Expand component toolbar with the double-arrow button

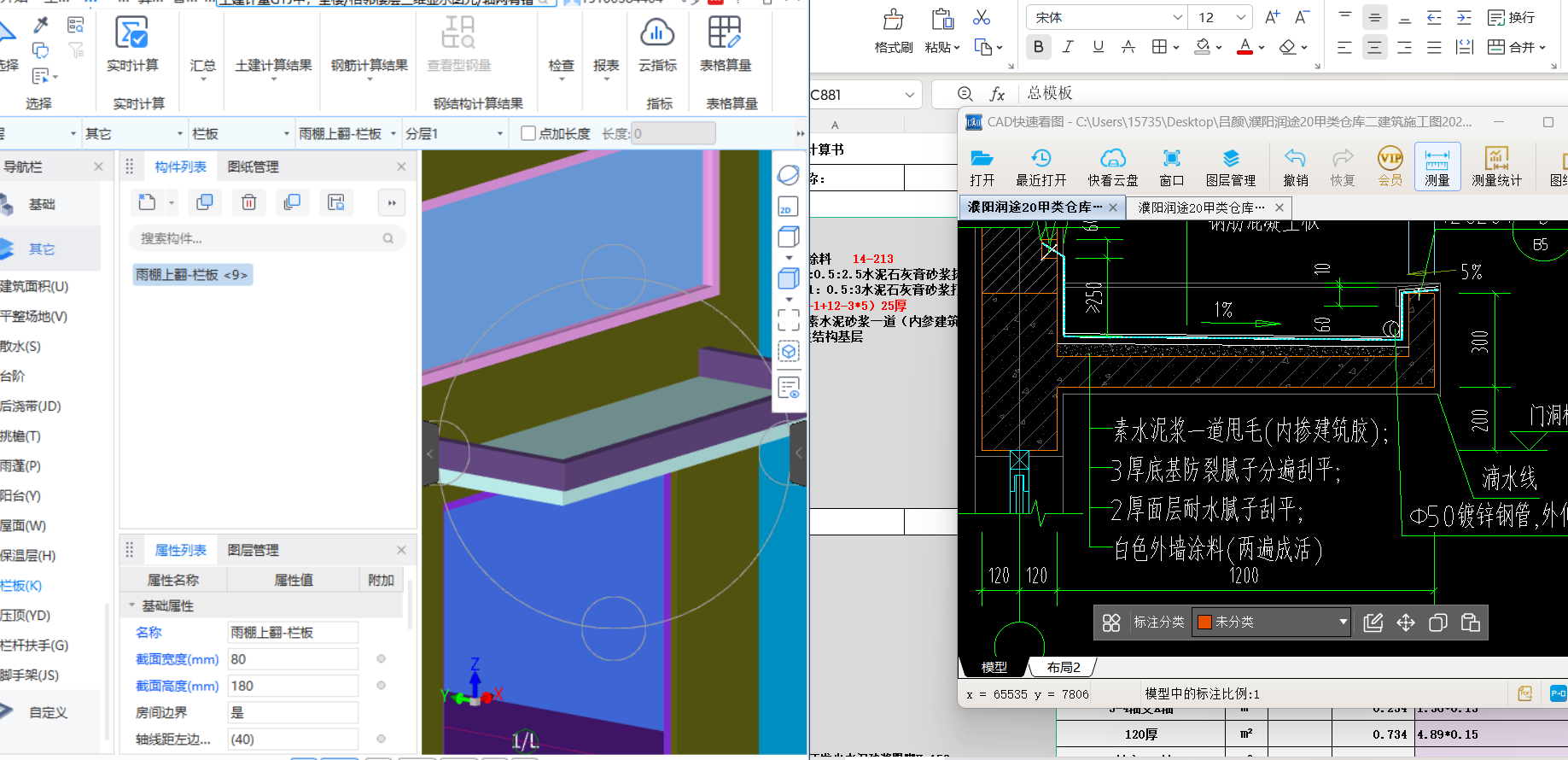(x=392, y=202)
